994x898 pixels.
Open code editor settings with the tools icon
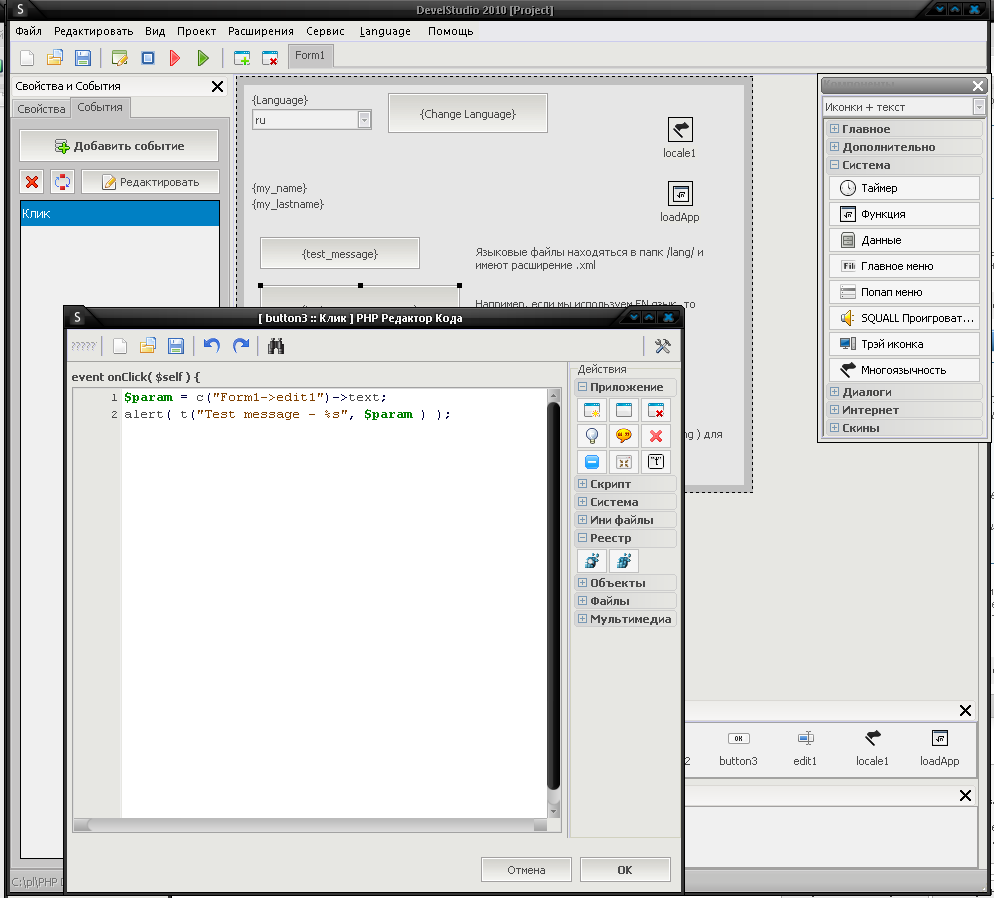[662, 346]
